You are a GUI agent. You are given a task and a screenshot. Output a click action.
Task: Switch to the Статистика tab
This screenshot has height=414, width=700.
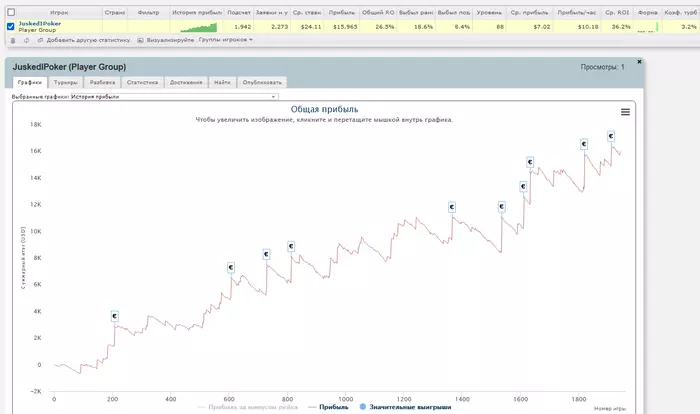142,82
